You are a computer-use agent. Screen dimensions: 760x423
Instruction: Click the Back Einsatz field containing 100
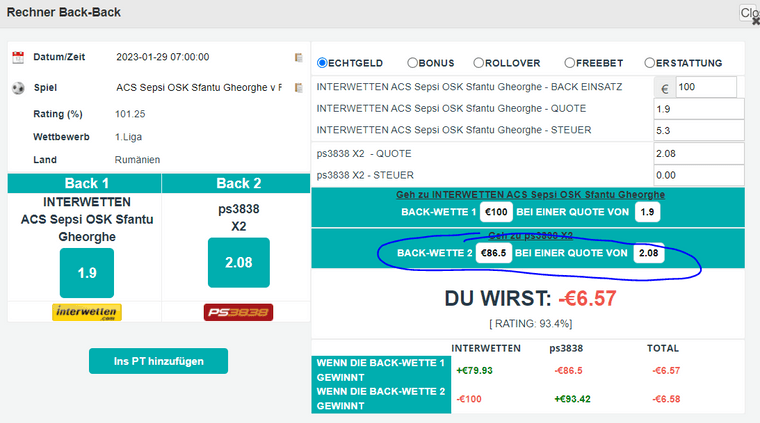[x=706, y=87]
